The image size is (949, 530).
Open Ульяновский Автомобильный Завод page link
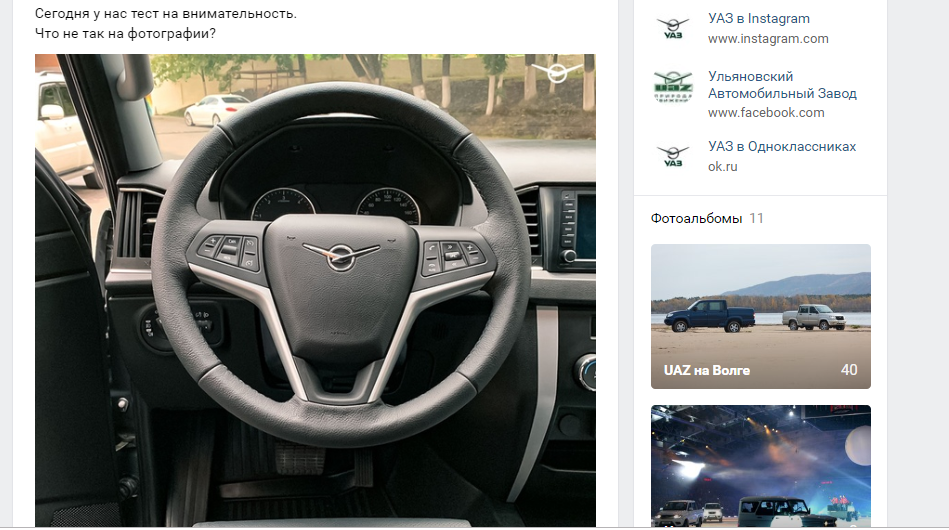click(x=782, y=85)
